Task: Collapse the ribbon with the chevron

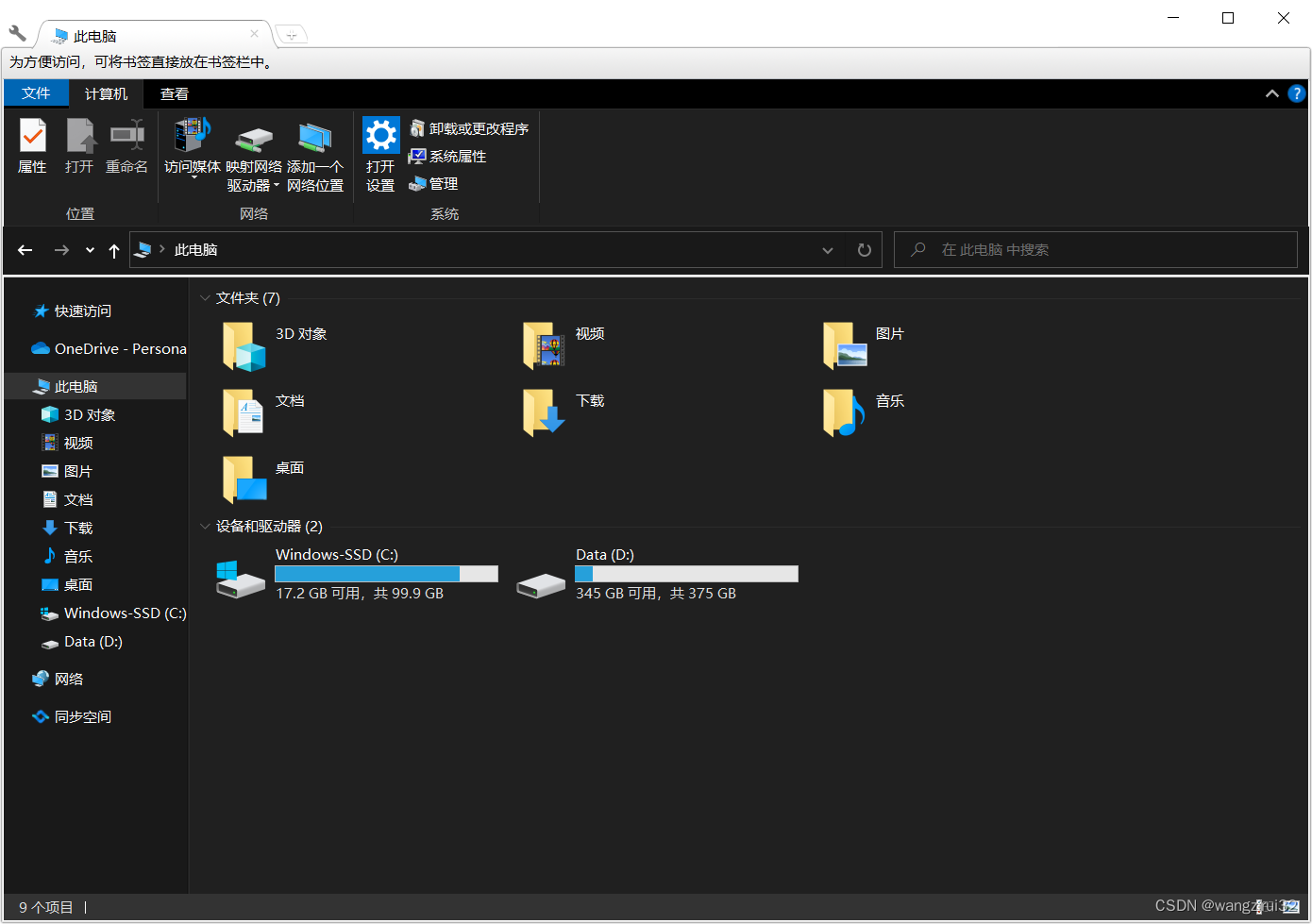Action: [x=1272, y=93]
